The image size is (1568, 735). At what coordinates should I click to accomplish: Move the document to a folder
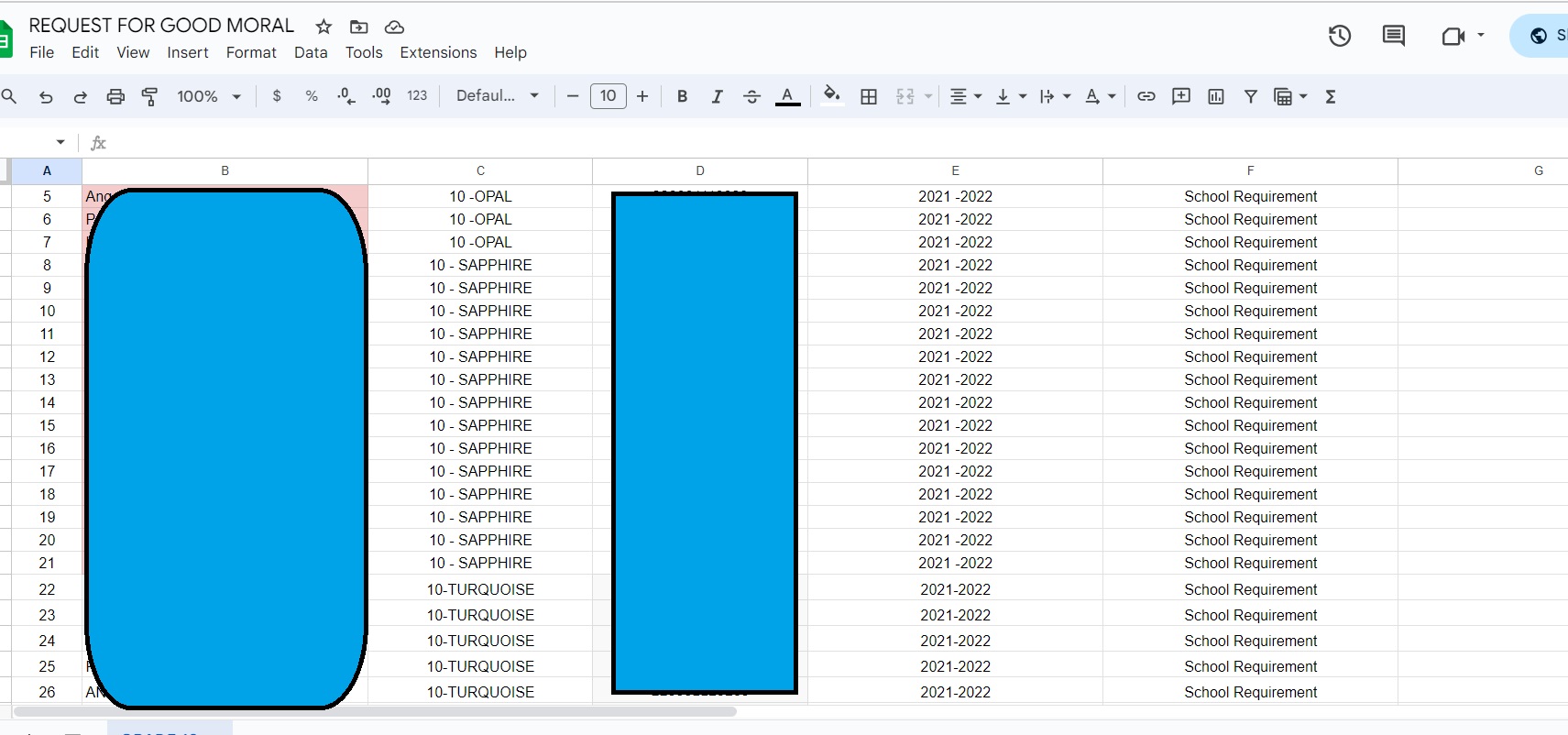(359, 27)
